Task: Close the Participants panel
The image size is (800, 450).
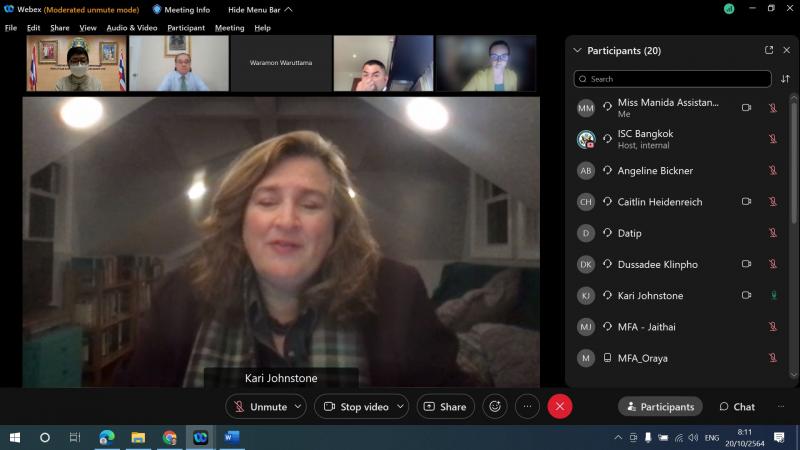Action: [786, 50]
